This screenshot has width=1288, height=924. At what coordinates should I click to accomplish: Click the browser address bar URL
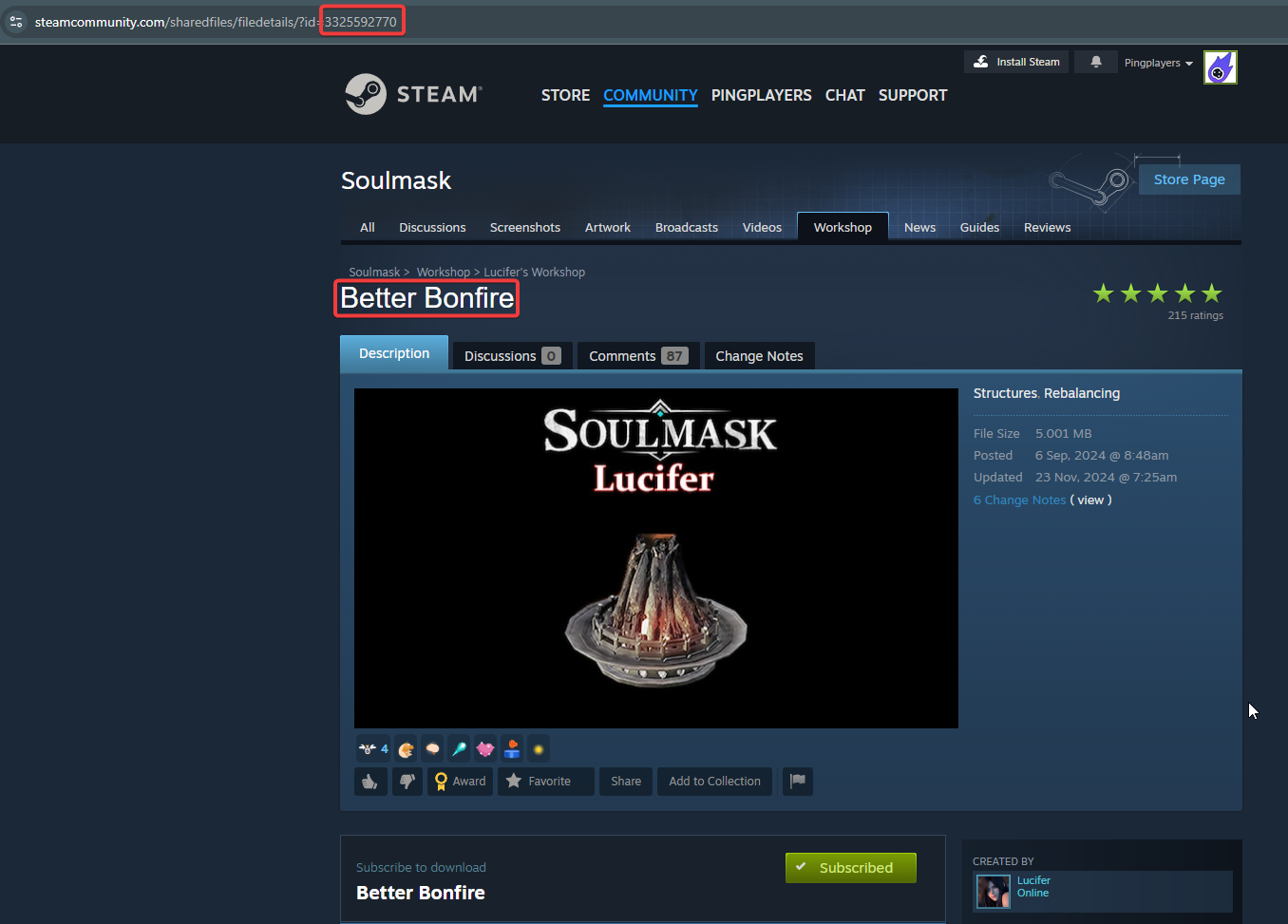[216, 22]
